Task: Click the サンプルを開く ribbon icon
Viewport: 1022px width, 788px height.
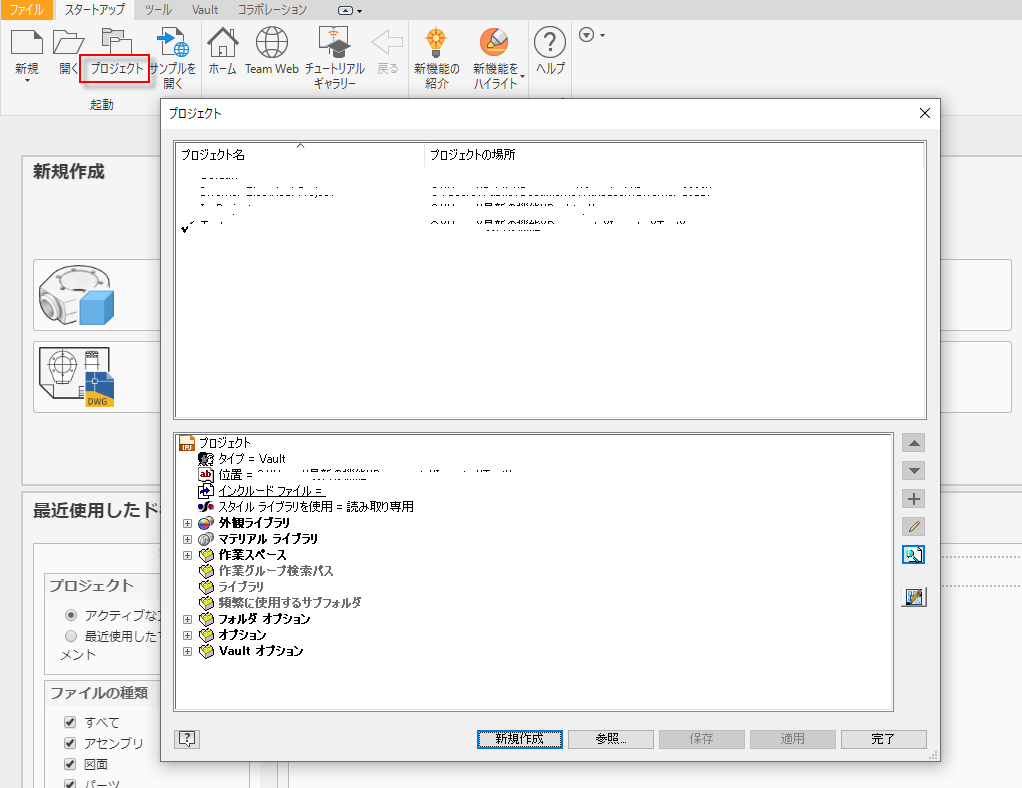Action: (x=173, y=42)
